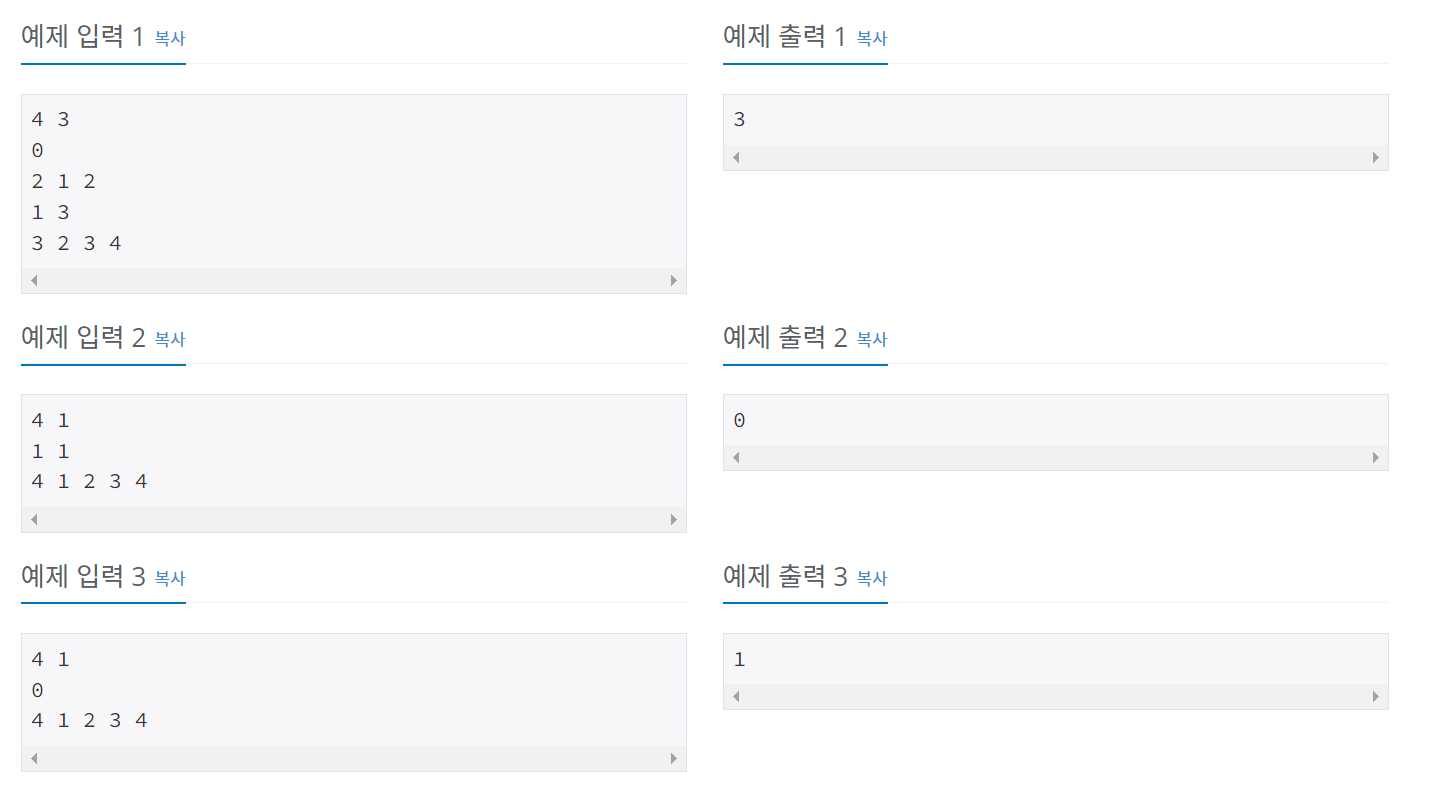Click right scroll arrow of example output 1

(1376, 158)
